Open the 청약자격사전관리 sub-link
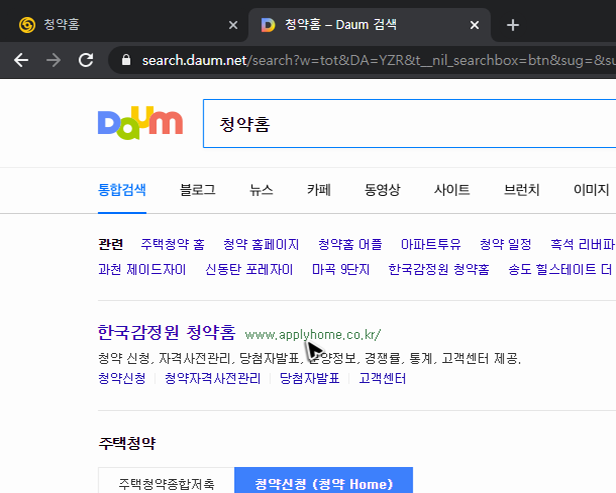This screenshot has width=616, height=493. click(213, 378)
